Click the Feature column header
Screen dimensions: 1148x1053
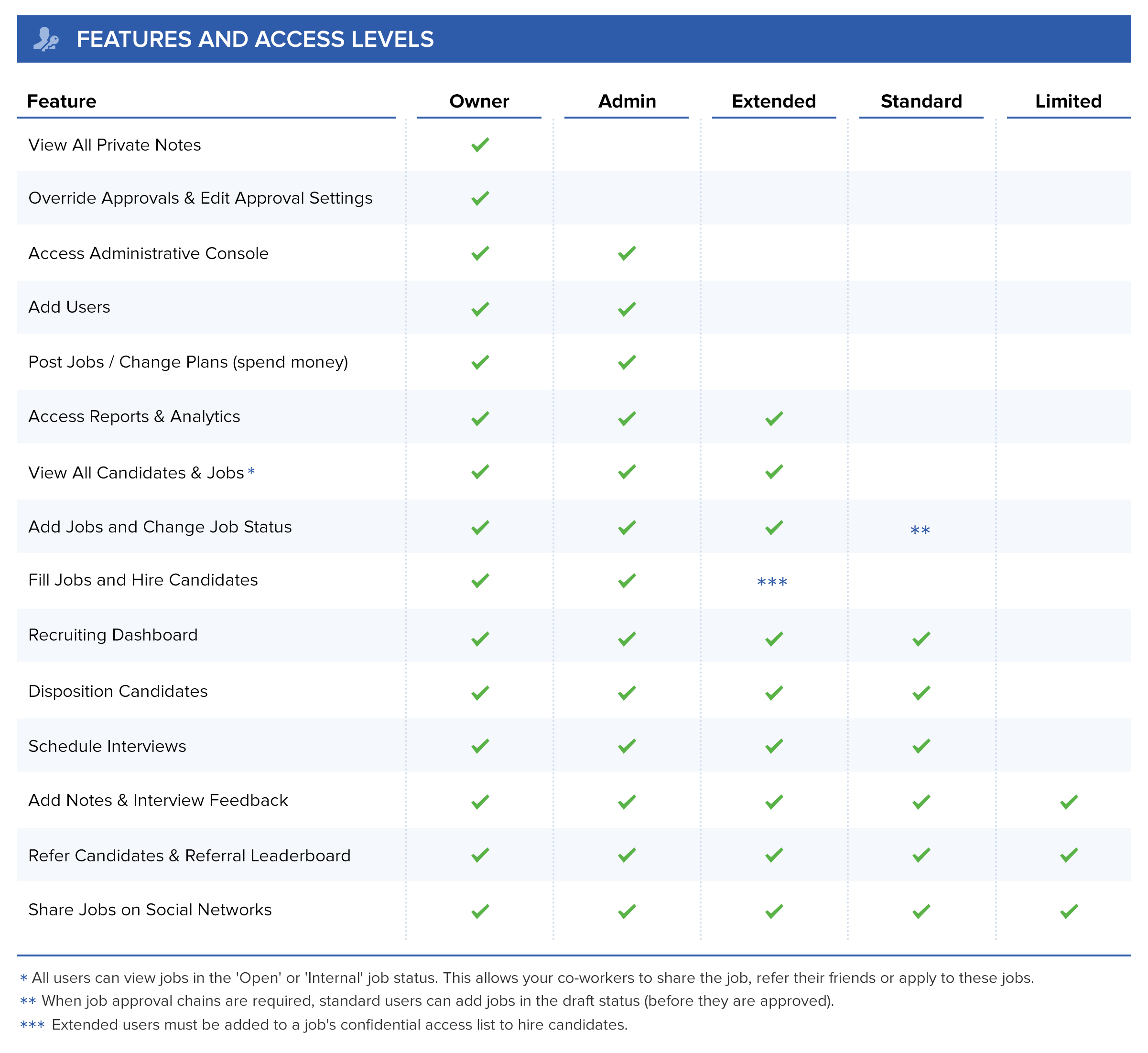(x=62, y=101)
